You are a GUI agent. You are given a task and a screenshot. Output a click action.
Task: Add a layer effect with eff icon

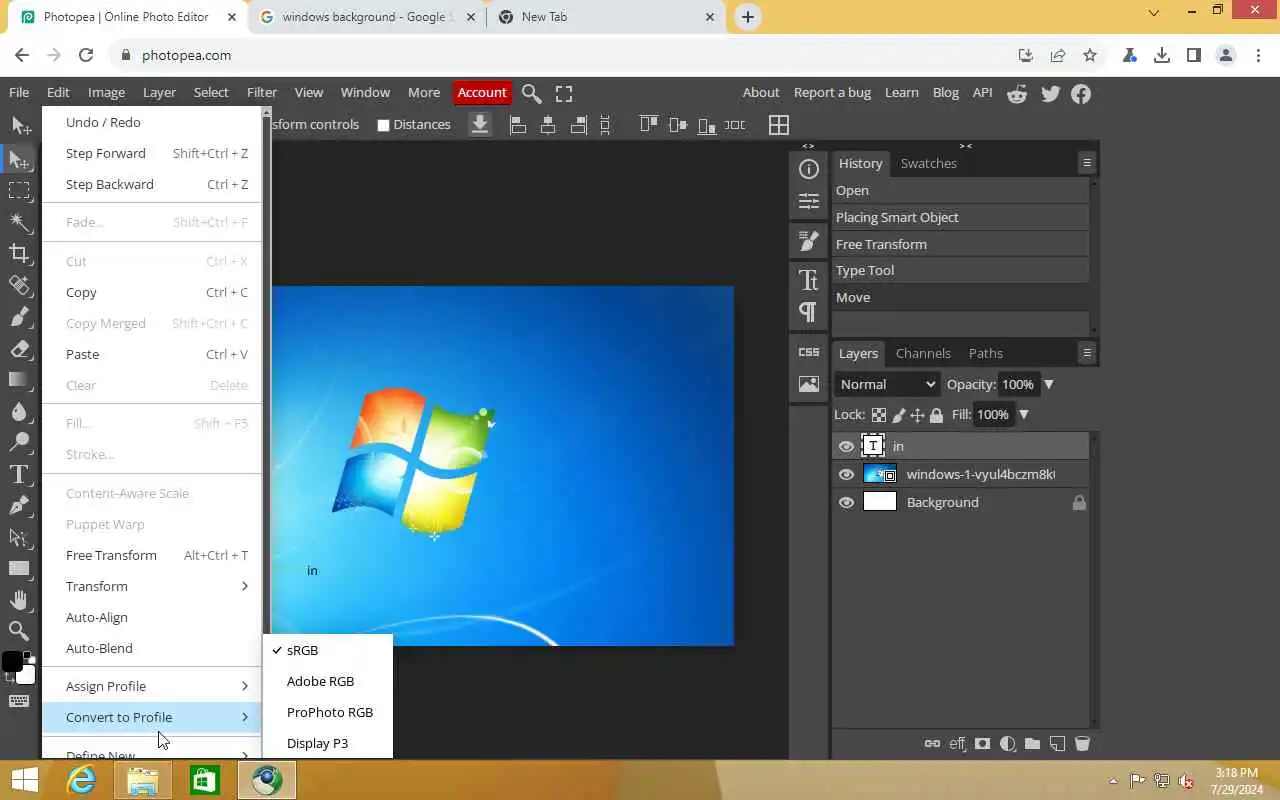click(957, 744)
